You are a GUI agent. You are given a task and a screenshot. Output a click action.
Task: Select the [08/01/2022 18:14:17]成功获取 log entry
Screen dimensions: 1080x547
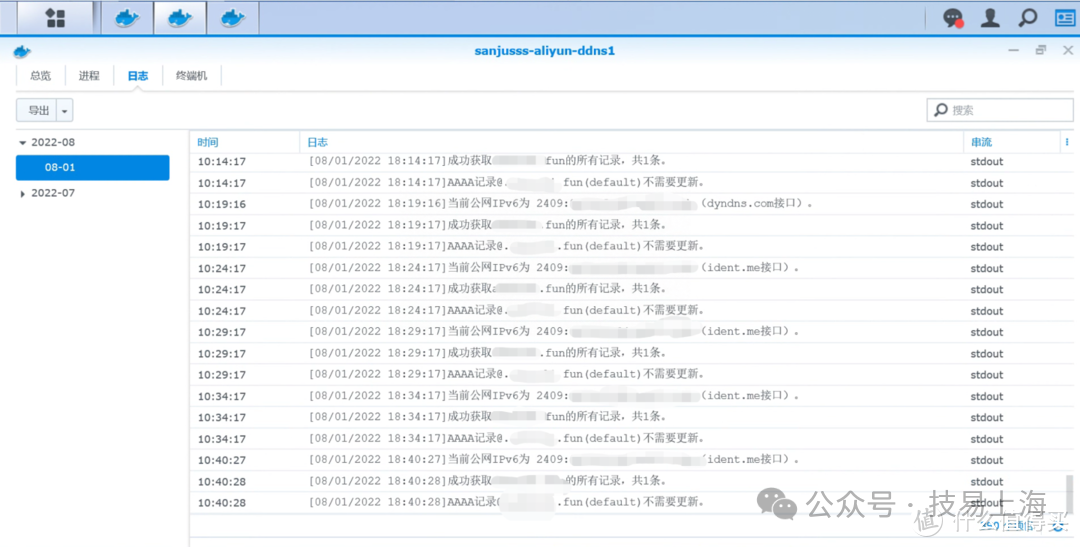pyautogui.click(x=488, y=161)
